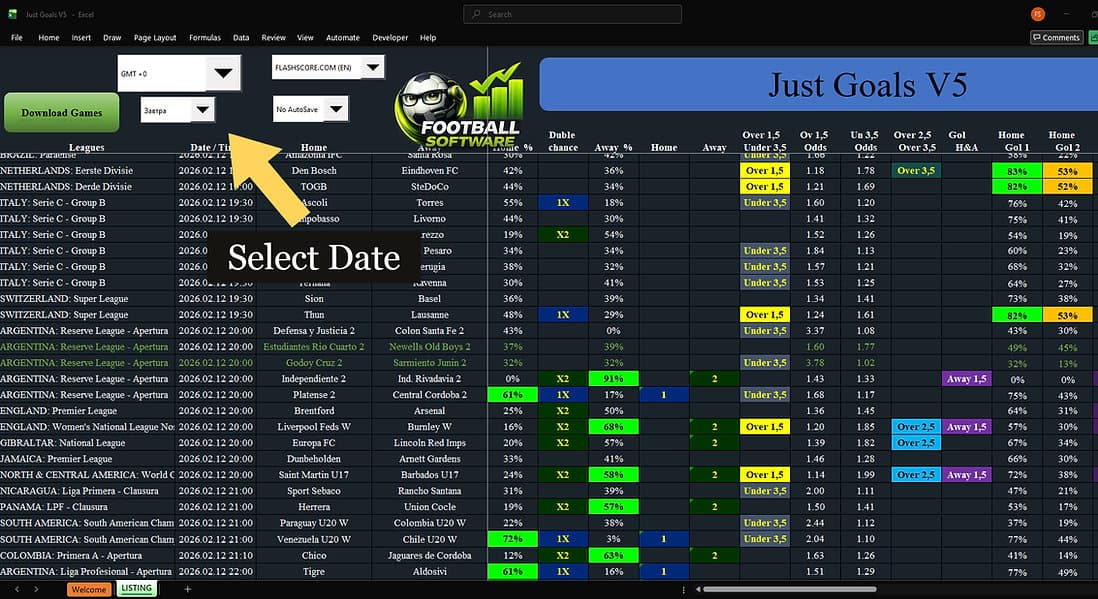Select the Over 3,5 cell in Den Bosch row

click(915, 170)
